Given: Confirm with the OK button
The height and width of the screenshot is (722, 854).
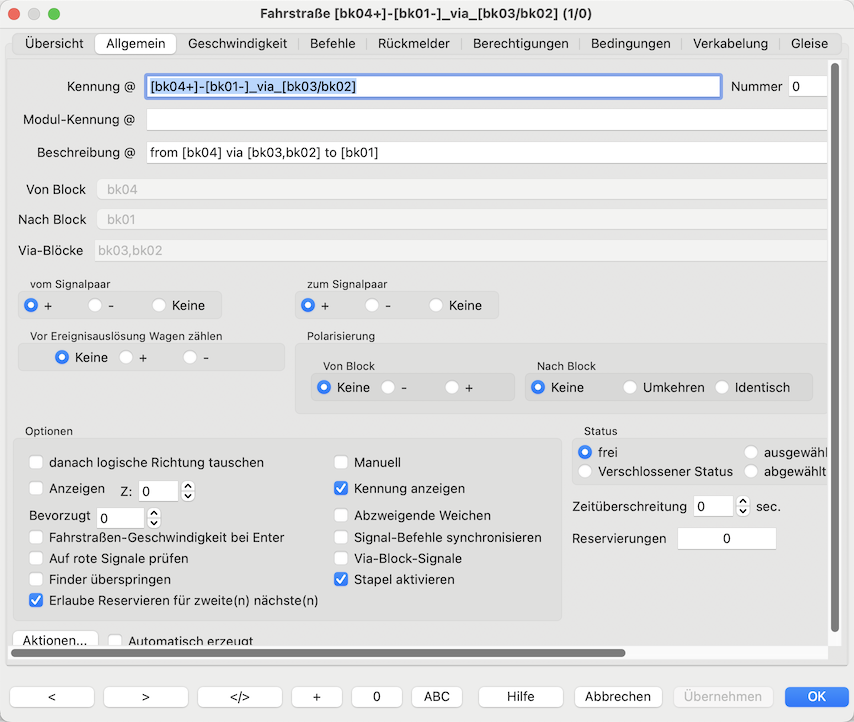Looking at the screenshot, I should click(x=816, y=696).
